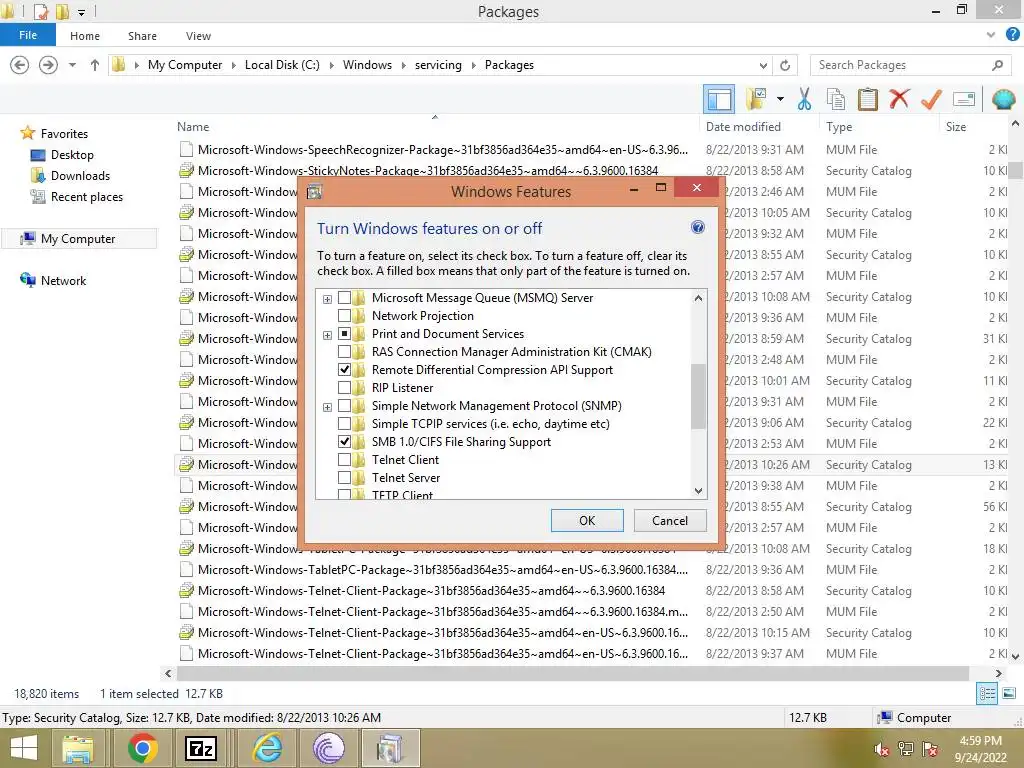Expand breadcrumb arrow after Local Disk (C:)
Screen dimensions: 1024x768
[331, 65]
